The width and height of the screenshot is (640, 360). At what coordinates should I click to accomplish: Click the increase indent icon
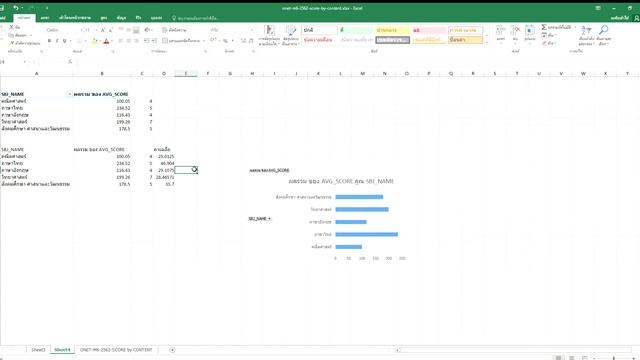154,41
